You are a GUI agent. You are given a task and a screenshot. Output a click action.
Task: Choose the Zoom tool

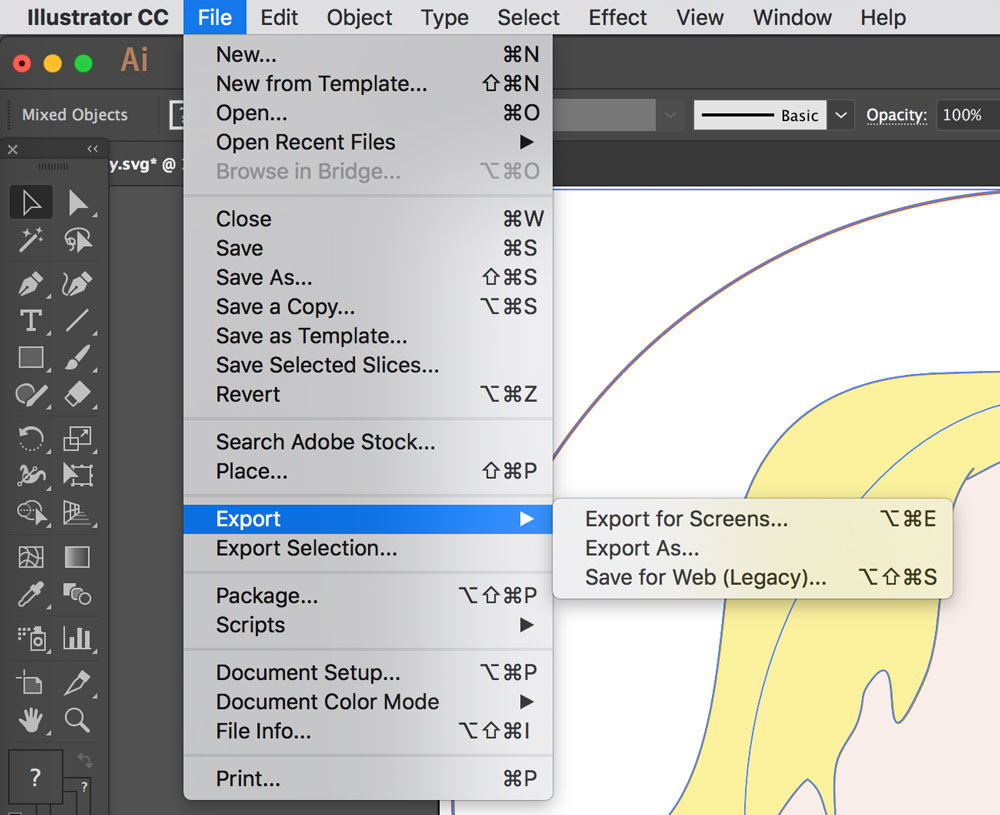point(79,720)
